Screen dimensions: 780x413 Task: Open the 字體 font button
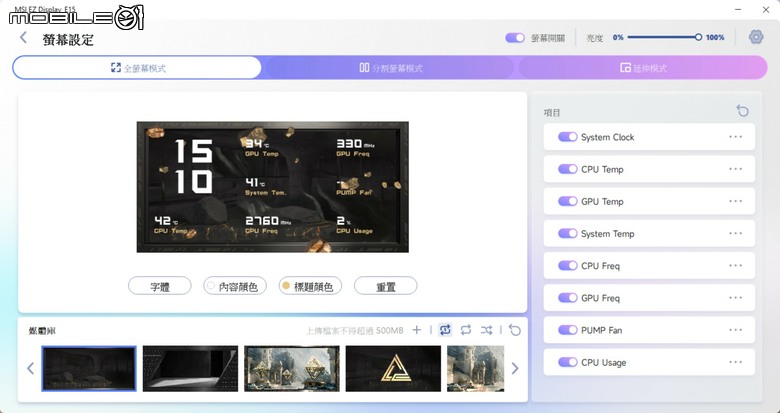[160, 286]
